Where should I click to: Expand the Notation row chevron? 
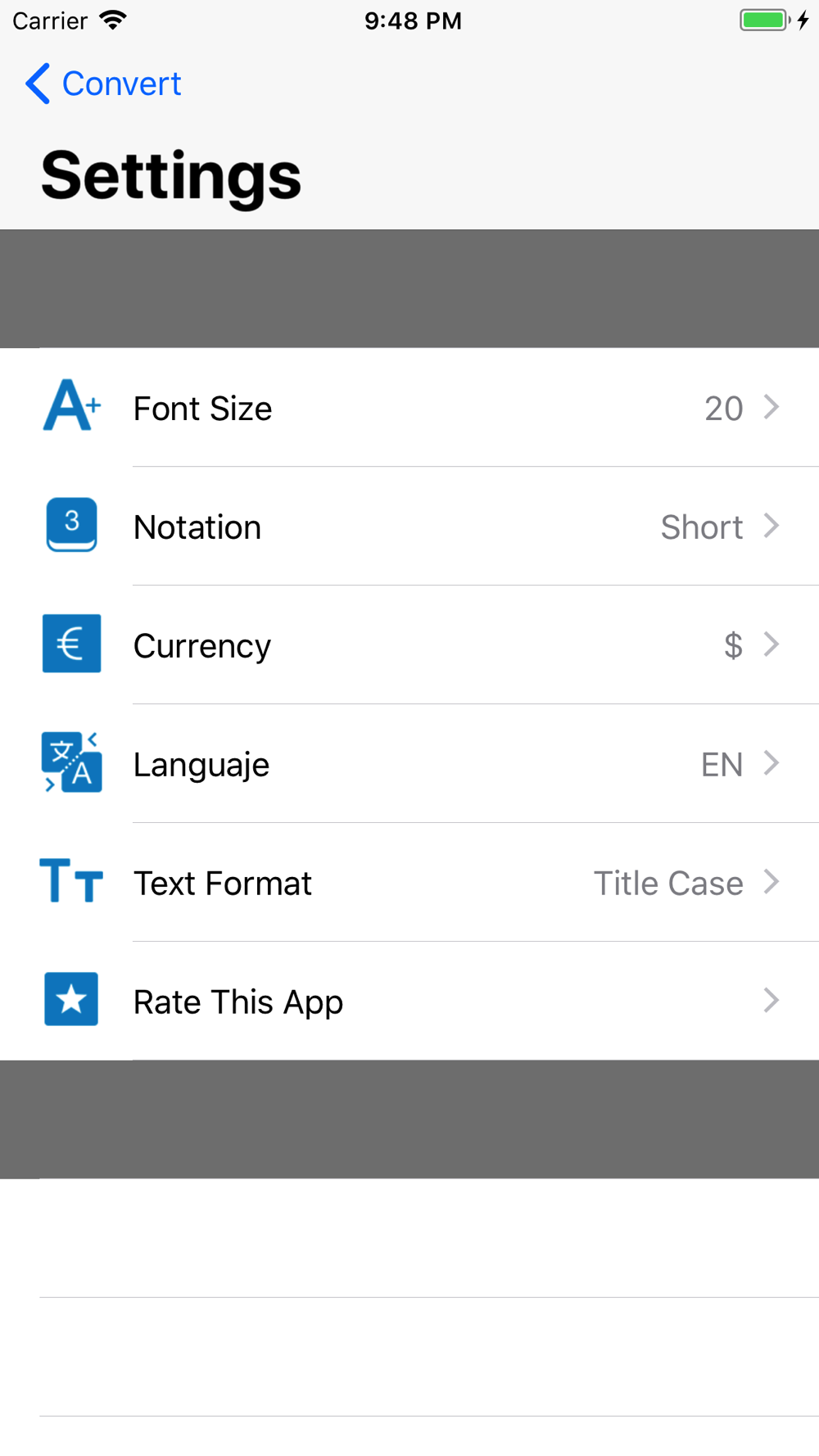(x=771, y=526)
